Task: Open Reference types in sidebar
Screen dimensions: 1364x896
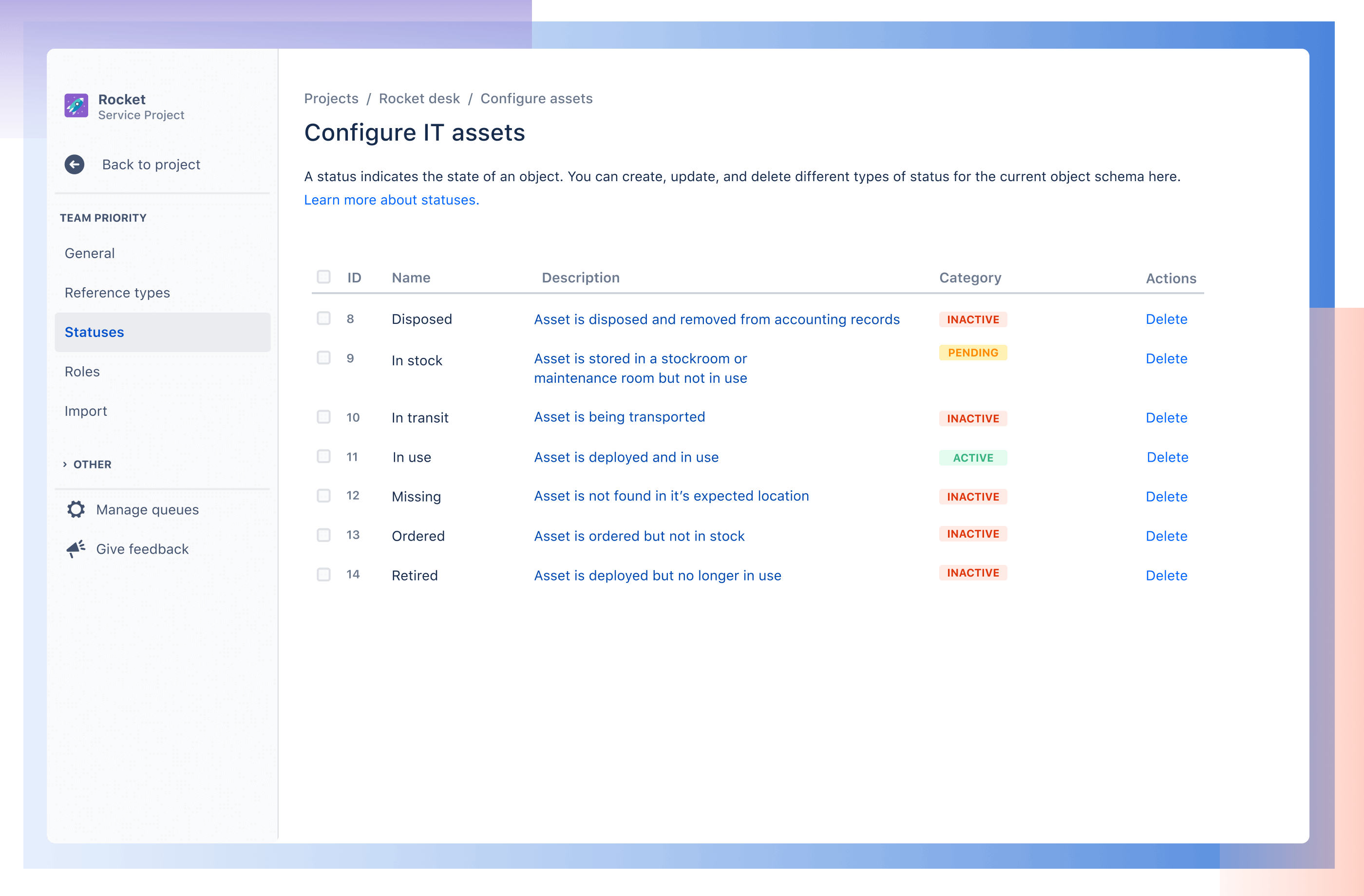Action: click(117, 292)
